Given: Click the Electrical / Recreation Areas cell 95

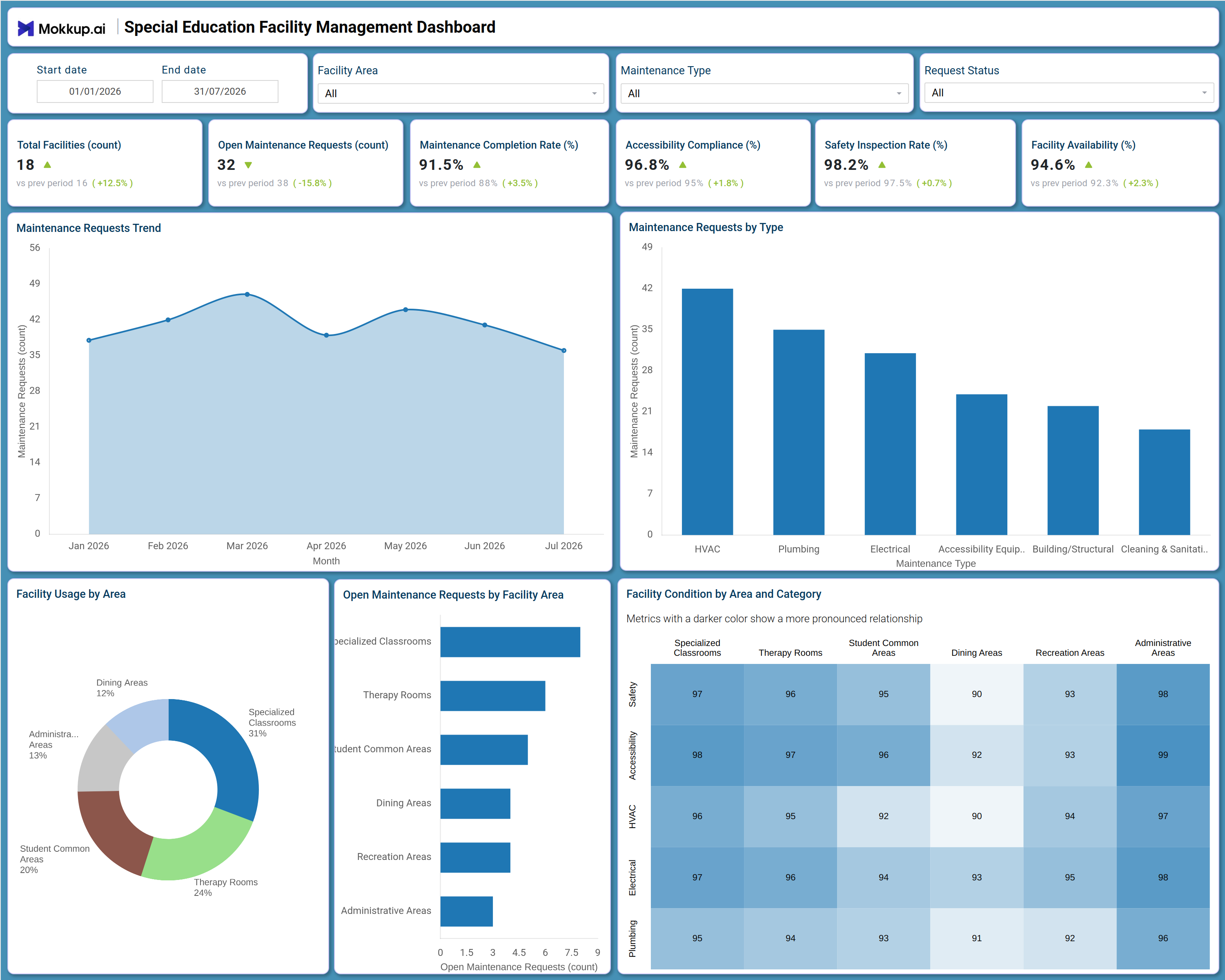Looking at the screenshot, I should coord(1070,878).
